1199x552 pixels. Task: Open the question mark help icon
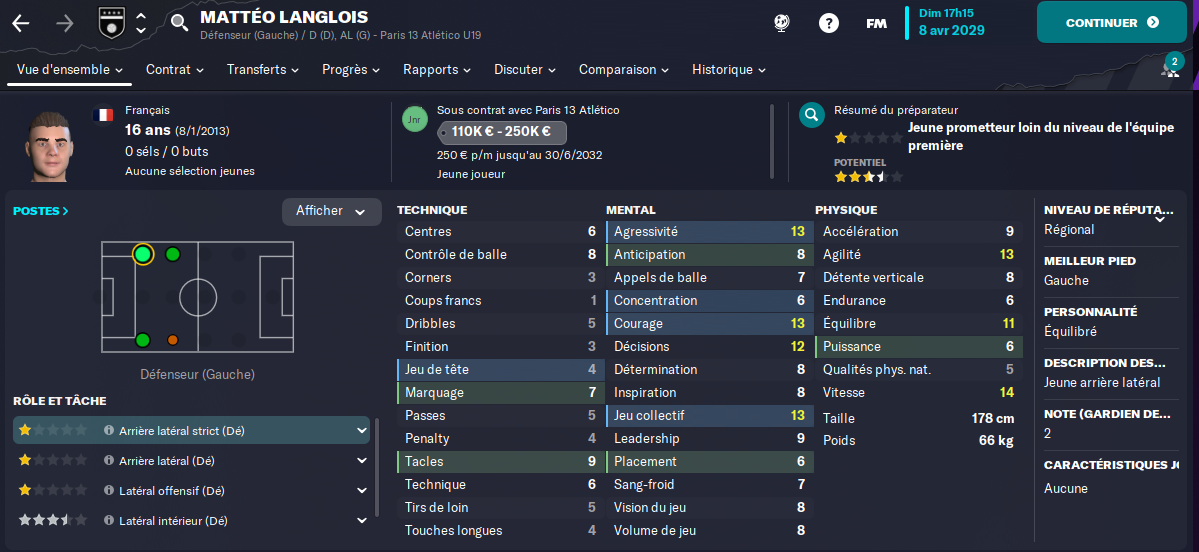[829, 23]
